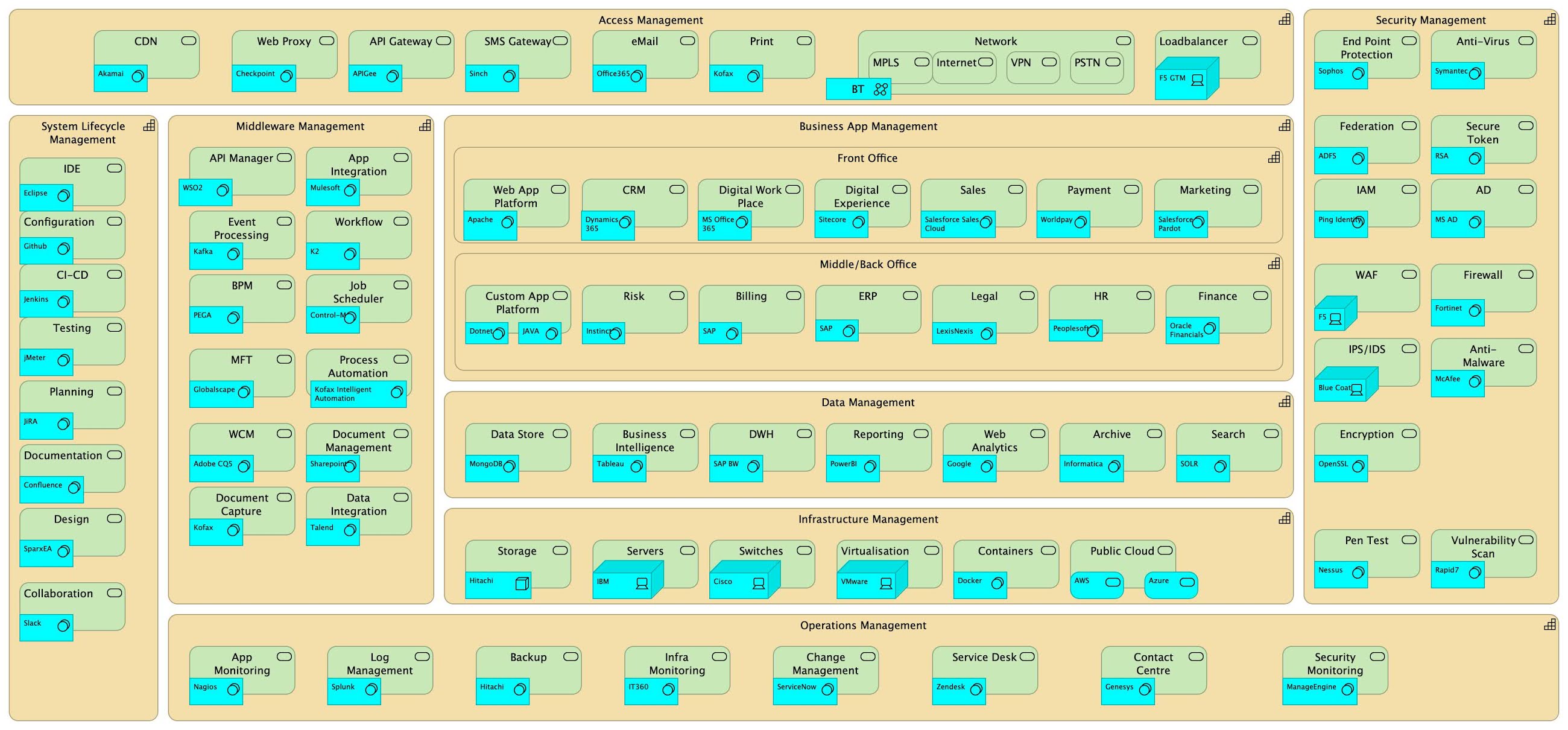Click the Azure cloud node

(x=1170, y=583)
